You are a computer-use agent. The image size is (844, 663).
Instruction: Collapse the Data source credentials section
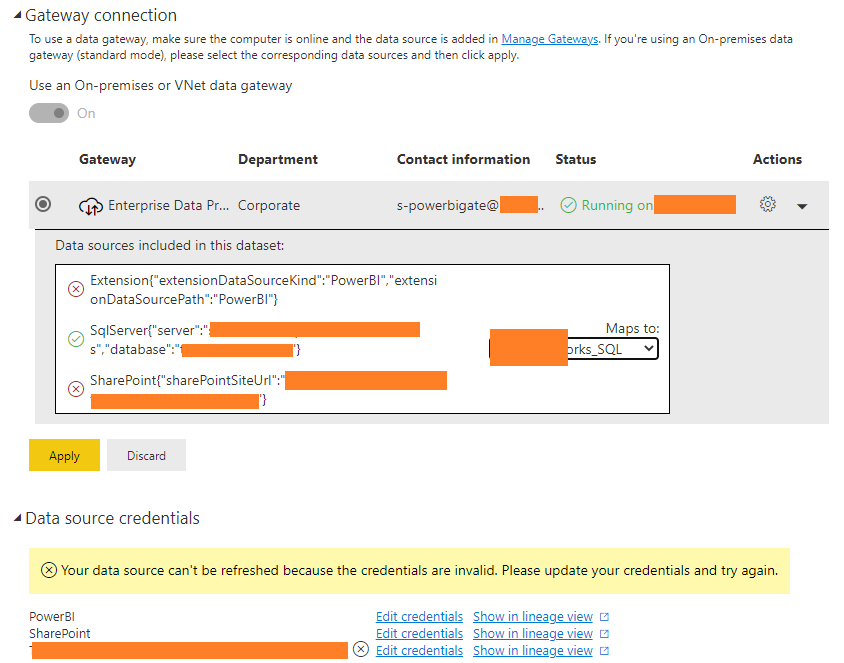pos(17,518)
